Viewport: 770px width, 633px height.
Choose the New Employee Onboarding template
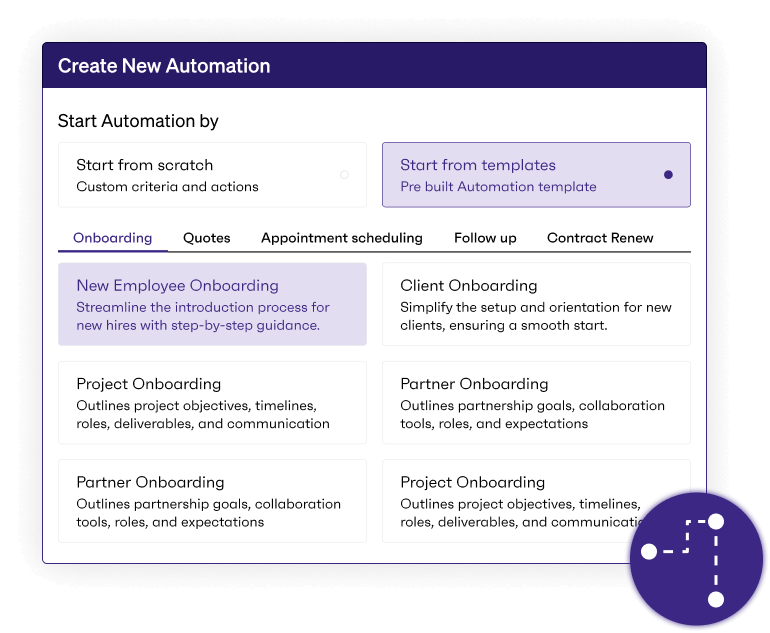(x=212, y=304)
